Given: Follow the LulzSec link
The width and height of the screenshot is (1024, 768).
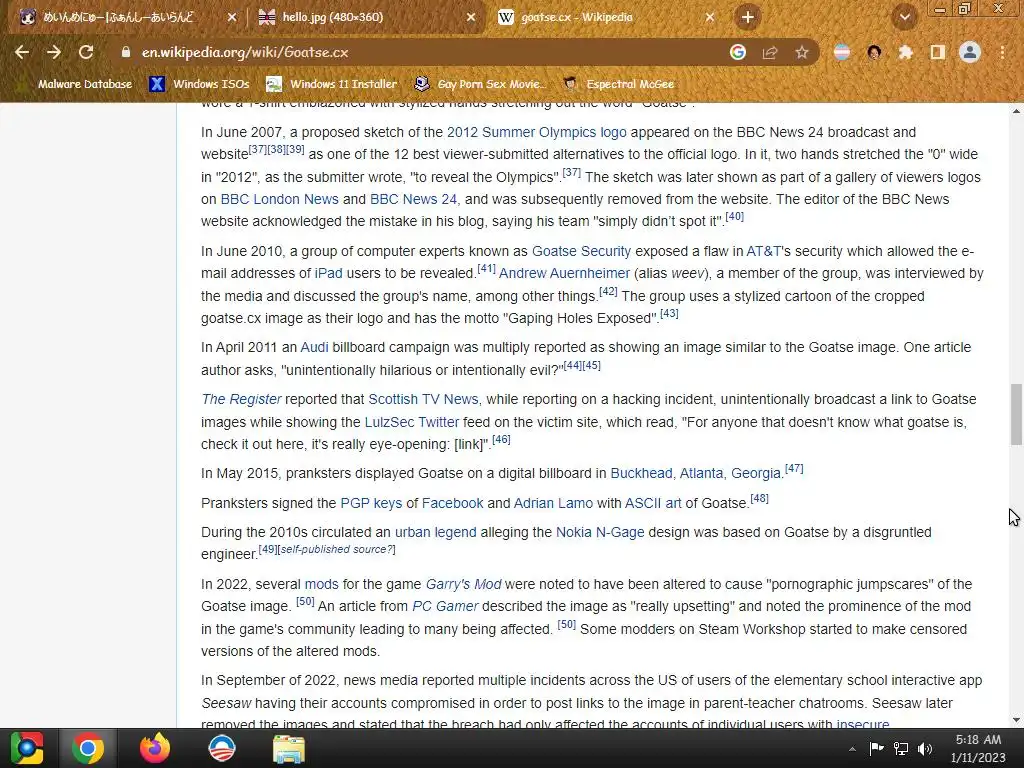Looking at the screenshot, I should click(x=389, y=422).
